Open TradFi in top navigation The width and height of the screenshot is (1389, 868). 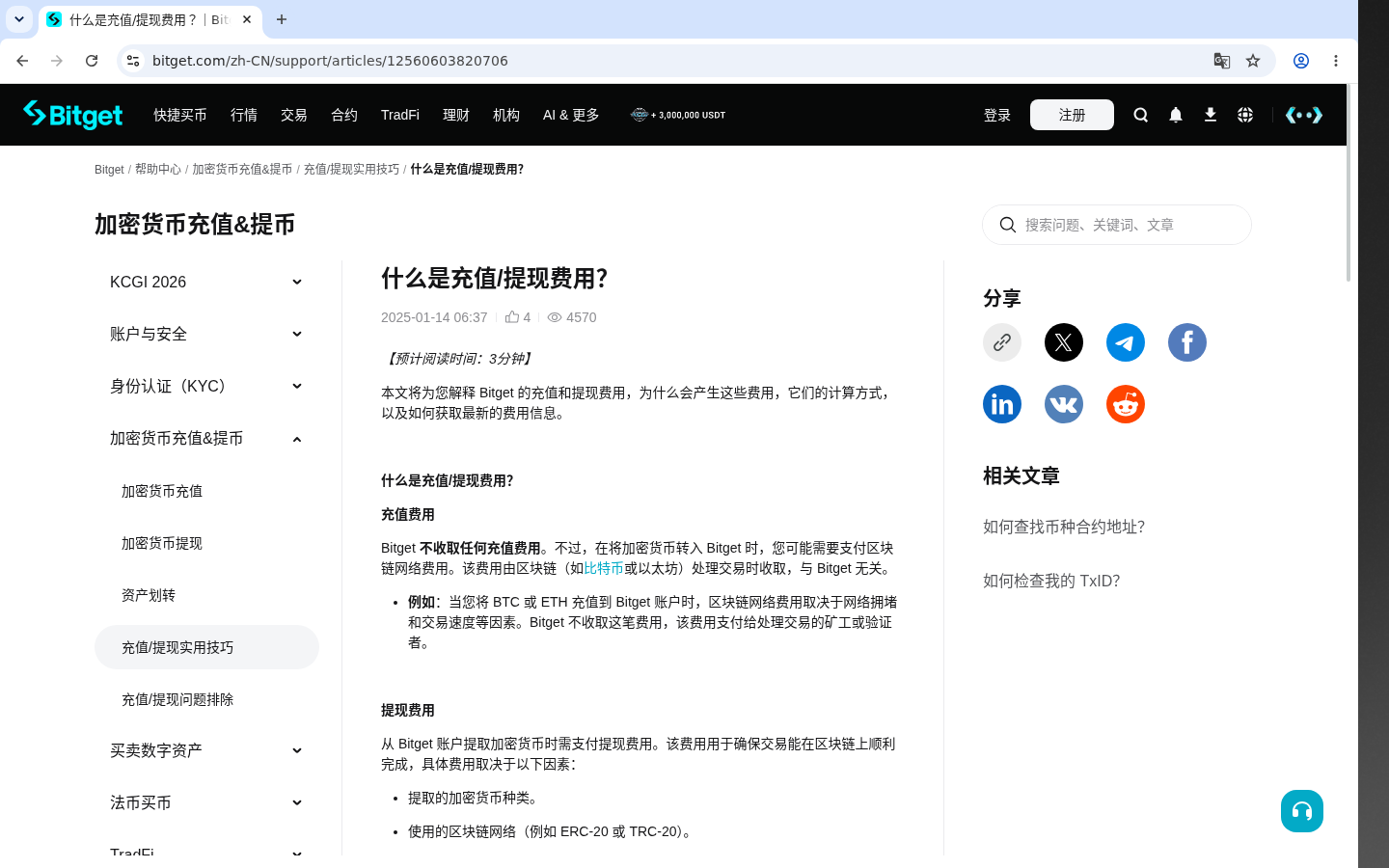coord(400,115)
